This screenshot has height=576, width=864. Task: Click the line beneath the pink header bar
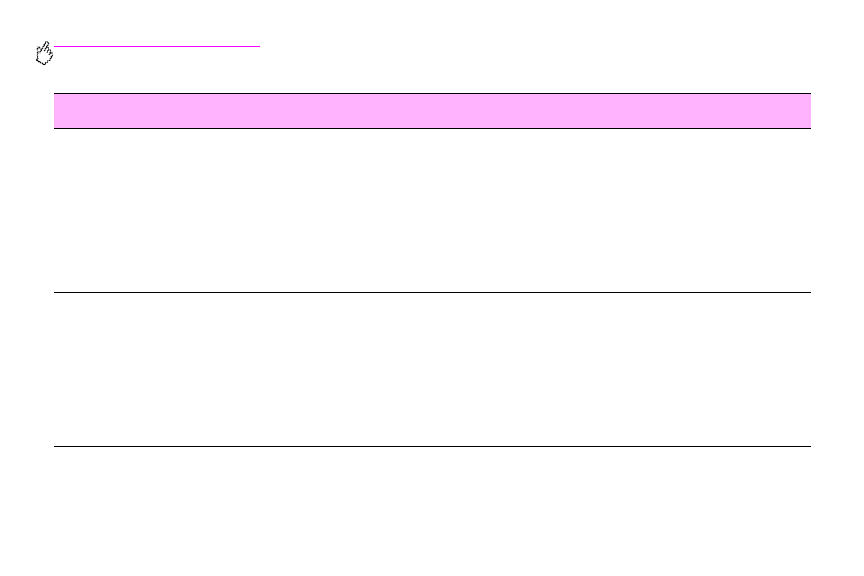(431, 128)
